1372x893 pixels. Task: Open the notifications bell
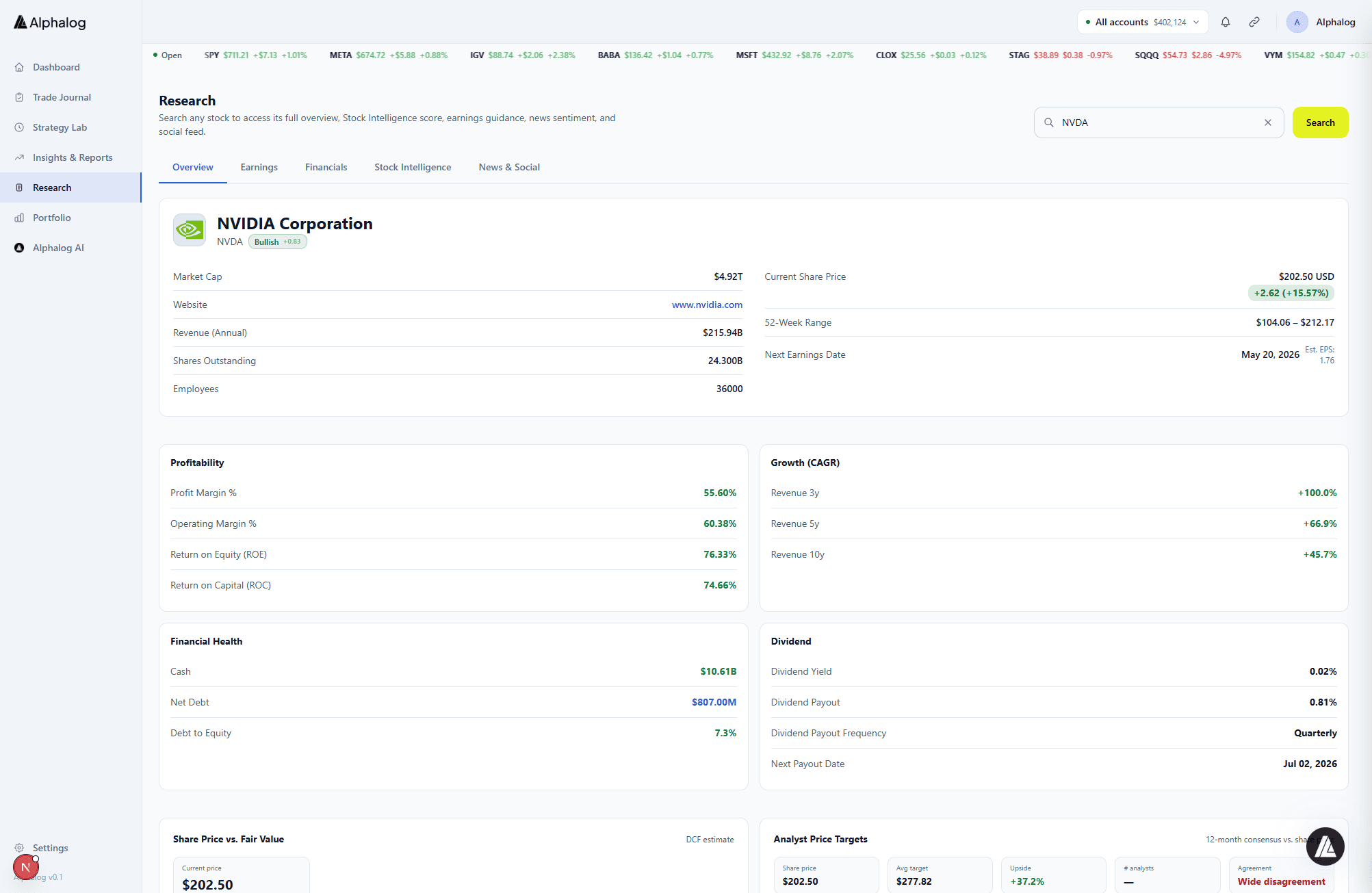tap(1226, 22)
